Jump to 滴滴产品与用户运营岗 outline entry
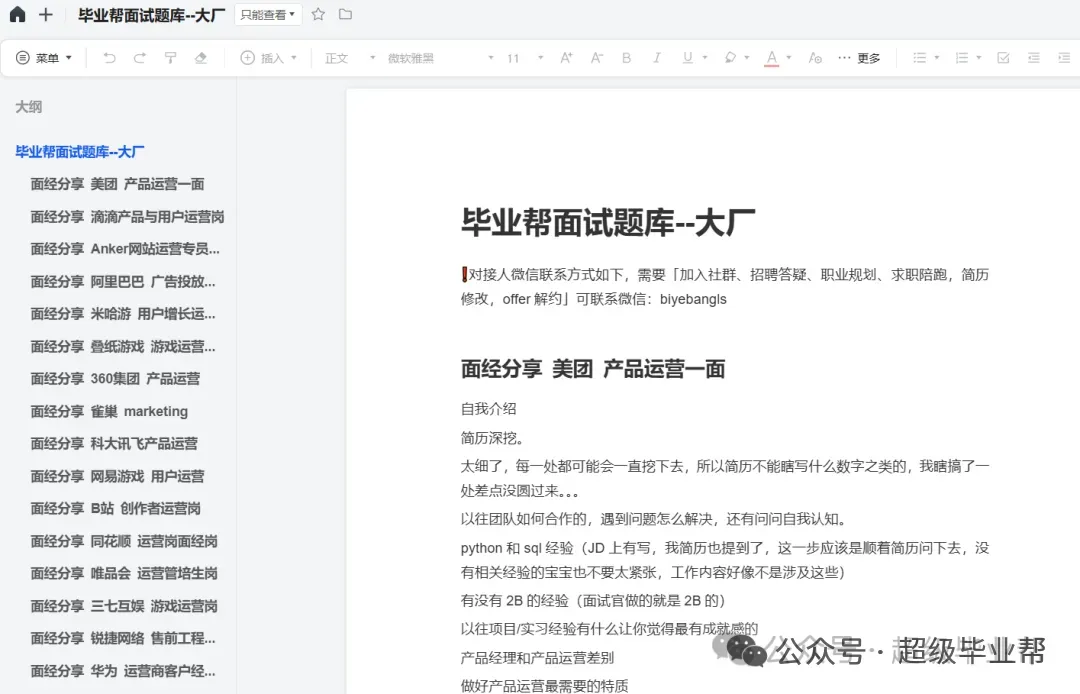The width and height of the screenshot is (1080, 694). pos(127,217)
